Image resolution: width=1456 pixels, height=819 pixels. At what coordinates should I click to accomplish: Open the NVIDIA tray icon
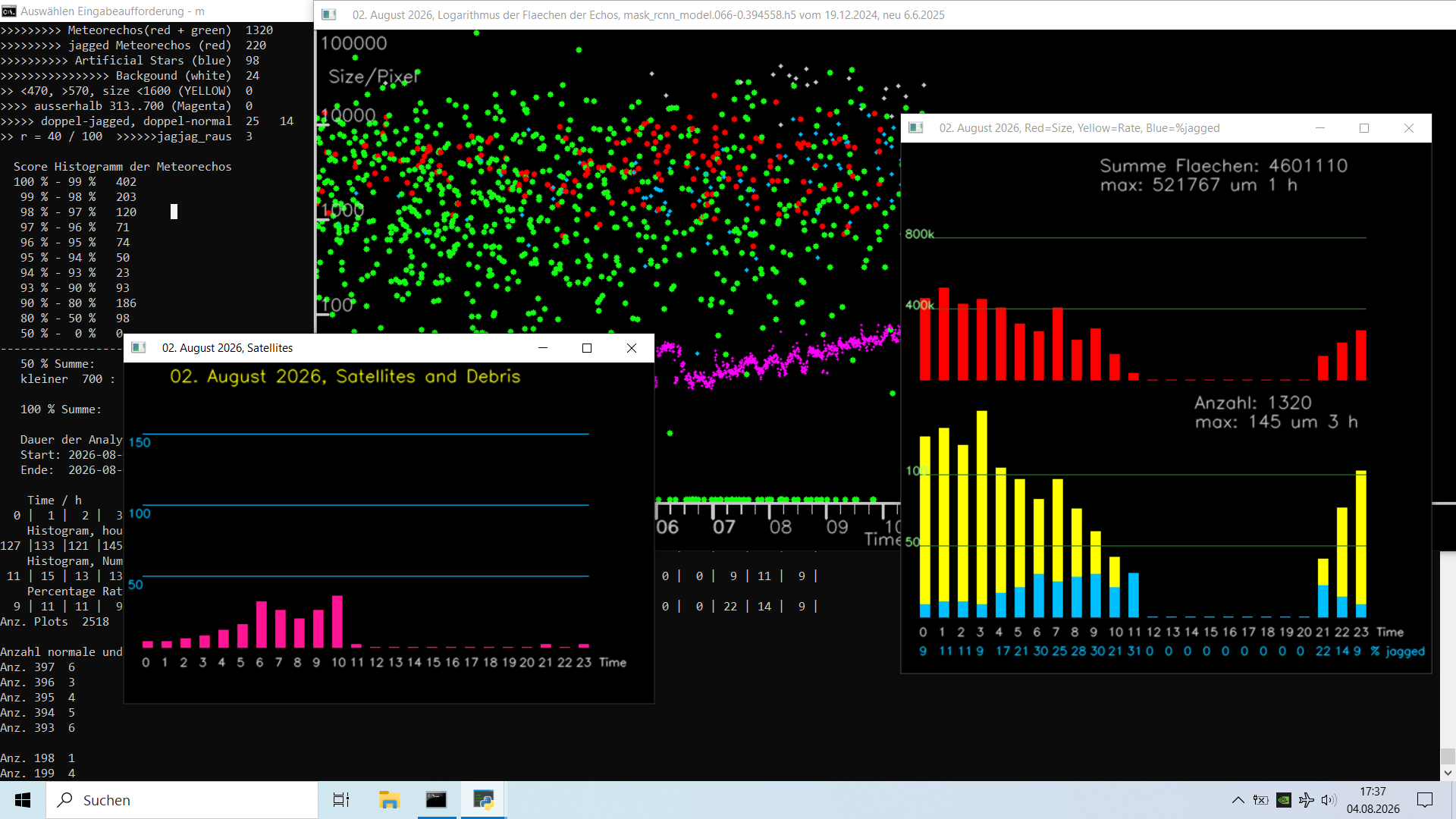(1283, 800)
